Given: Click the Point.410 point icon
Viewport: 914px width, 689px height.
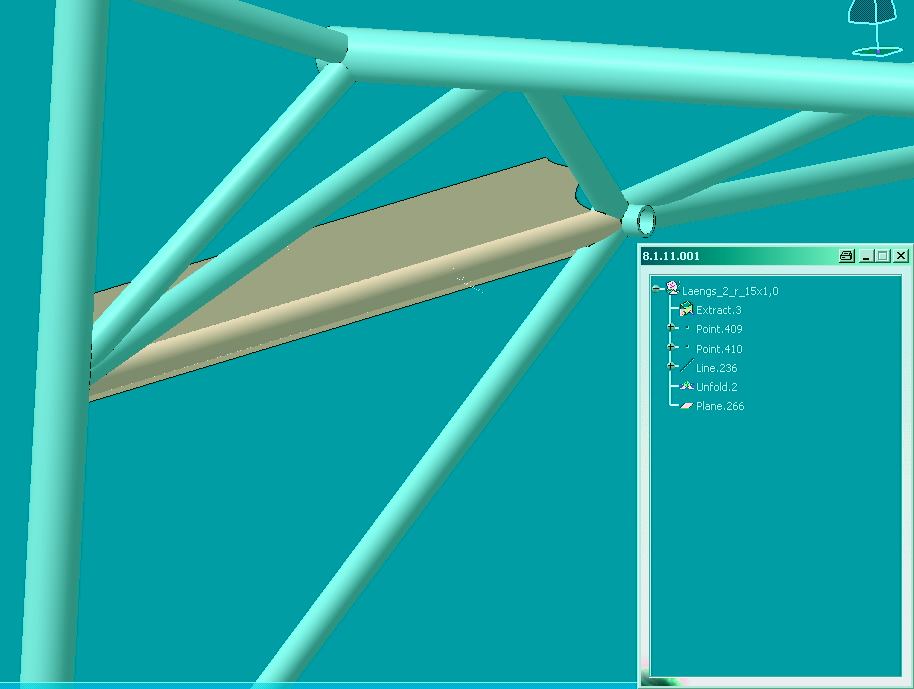Looking at the screenshot, I should point(687,347).
